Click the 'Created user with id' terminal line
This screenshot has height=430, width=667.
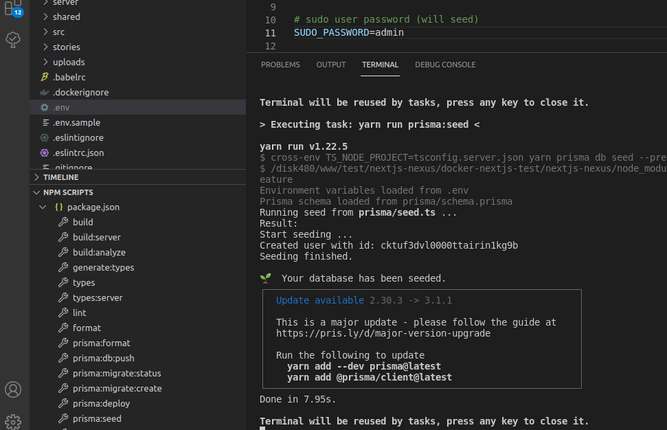point(389,245)
